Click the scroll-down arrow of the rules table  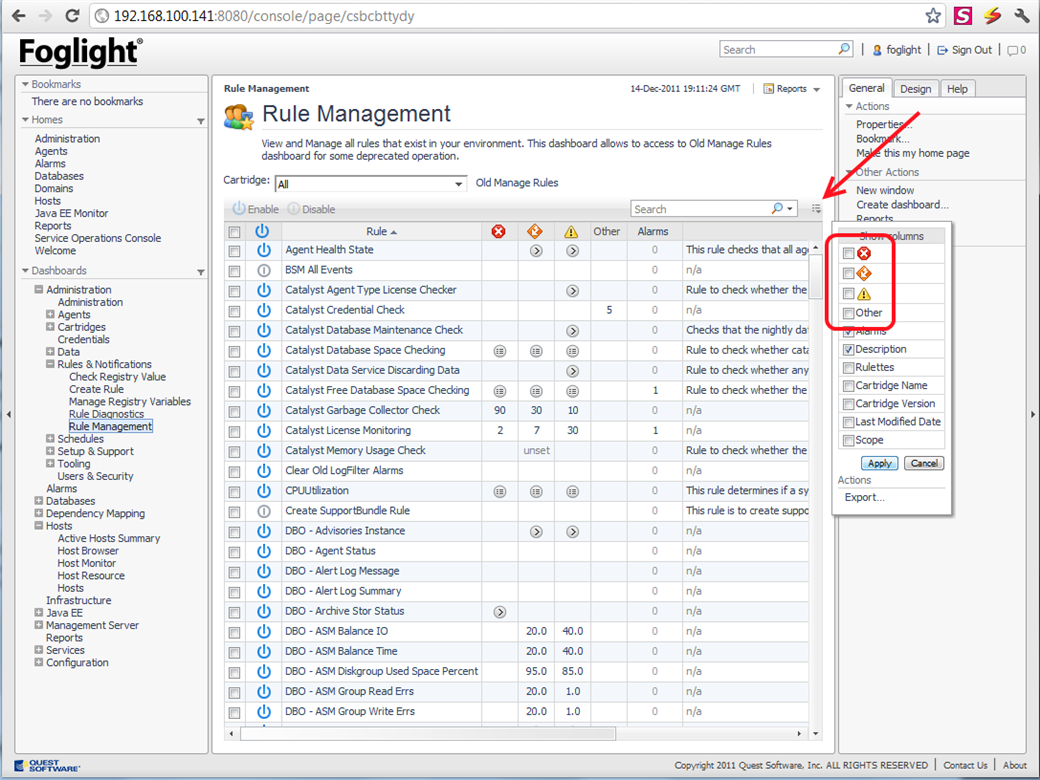(x=815, y=734)
